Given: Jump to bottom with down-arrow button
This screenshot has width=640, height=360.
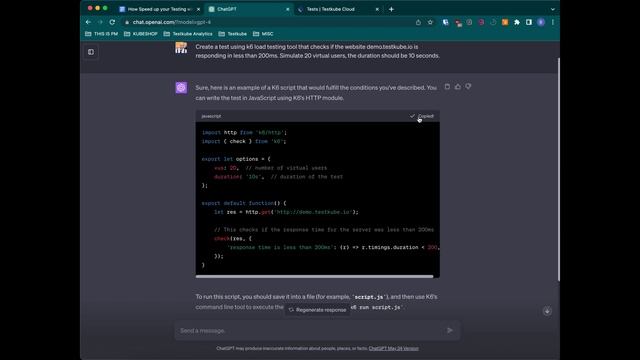Looking at the screenshot, I should [x=547, y=311].
